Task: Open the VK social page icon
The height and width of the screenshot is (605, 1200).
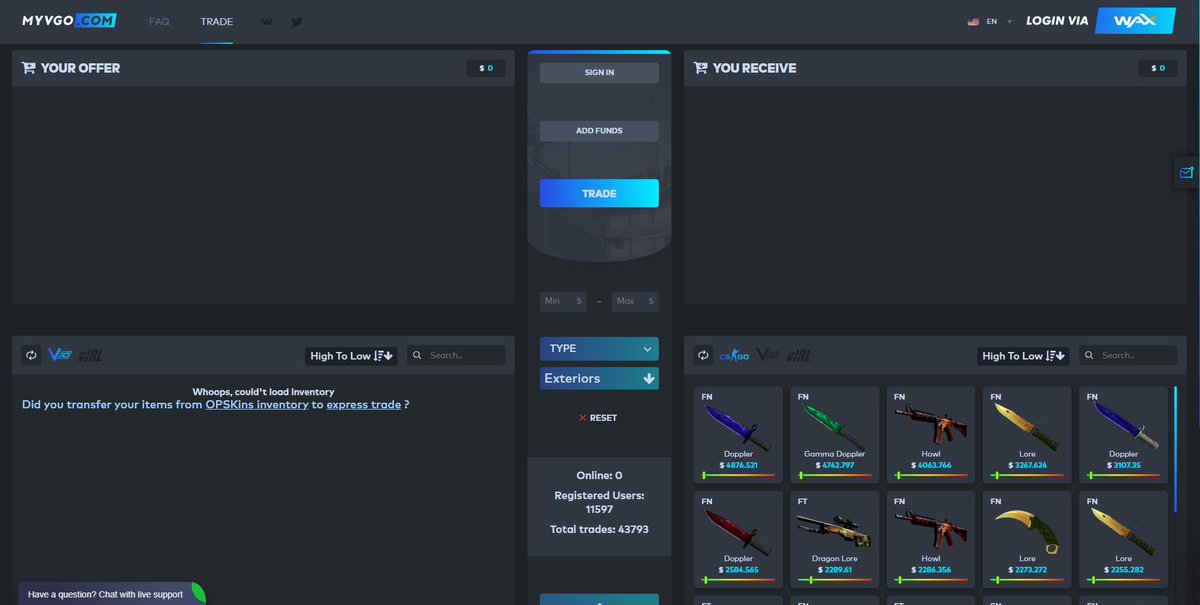Action: point(266,21)
